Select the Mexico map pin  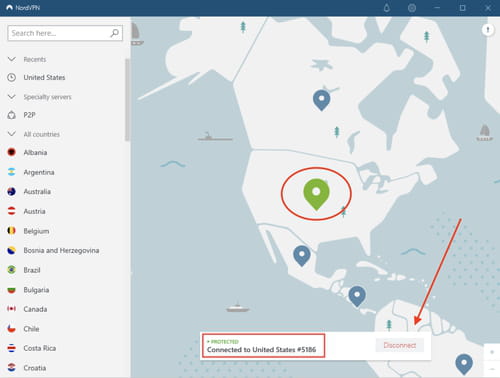[x=302, y=256]
